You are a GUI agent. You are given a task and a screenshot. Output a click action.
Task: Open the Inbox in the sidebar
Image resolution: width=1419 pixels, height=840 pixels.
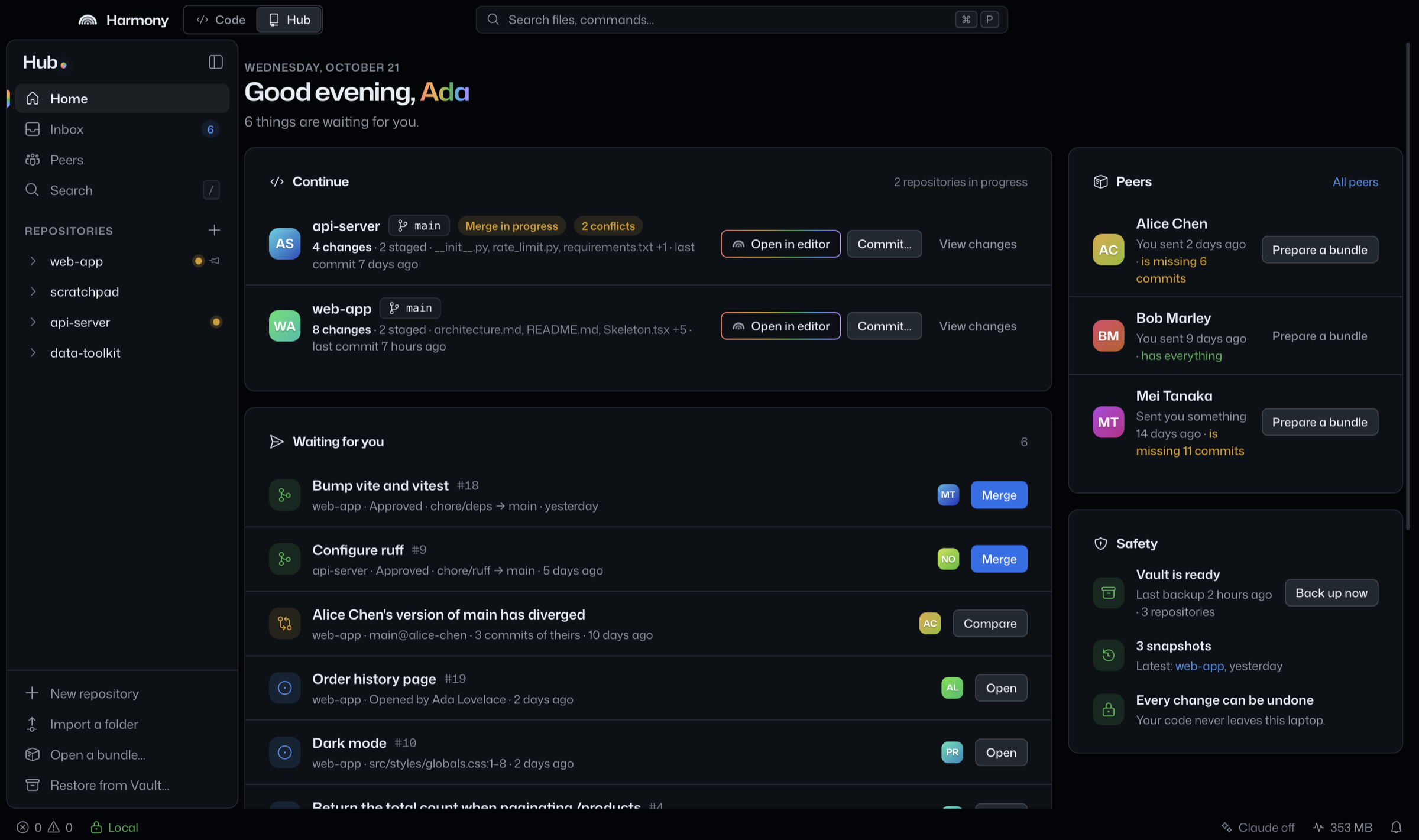[x=122, y=129]
